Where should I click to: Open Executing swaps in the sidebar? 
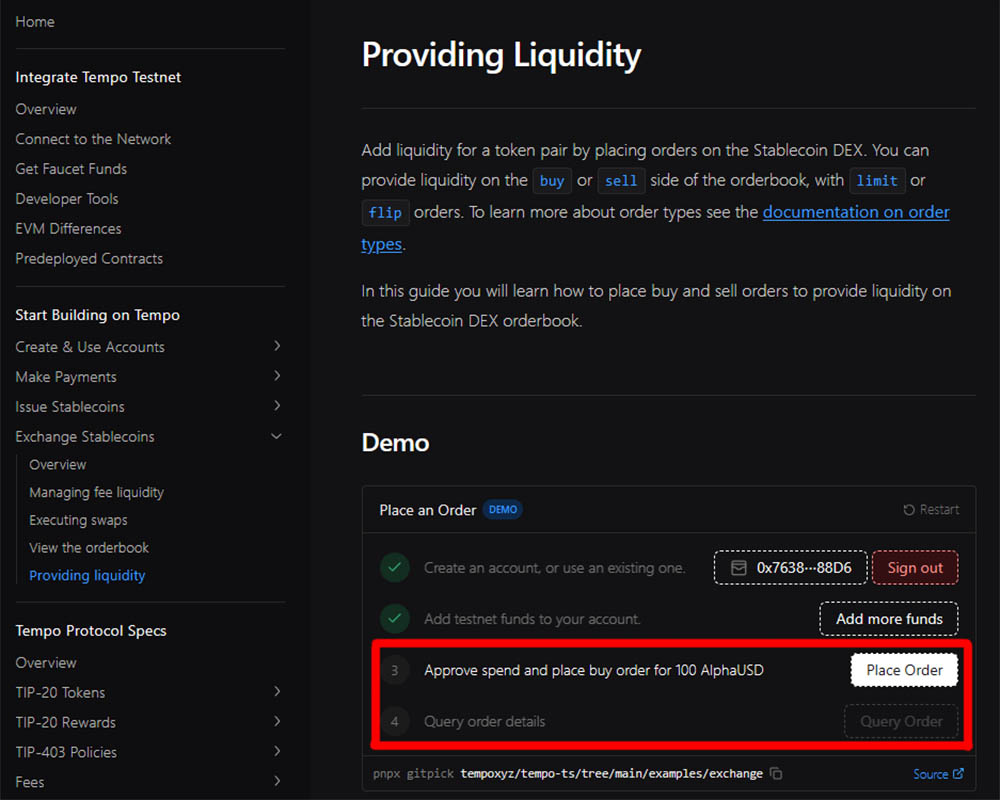click(78, 520)
